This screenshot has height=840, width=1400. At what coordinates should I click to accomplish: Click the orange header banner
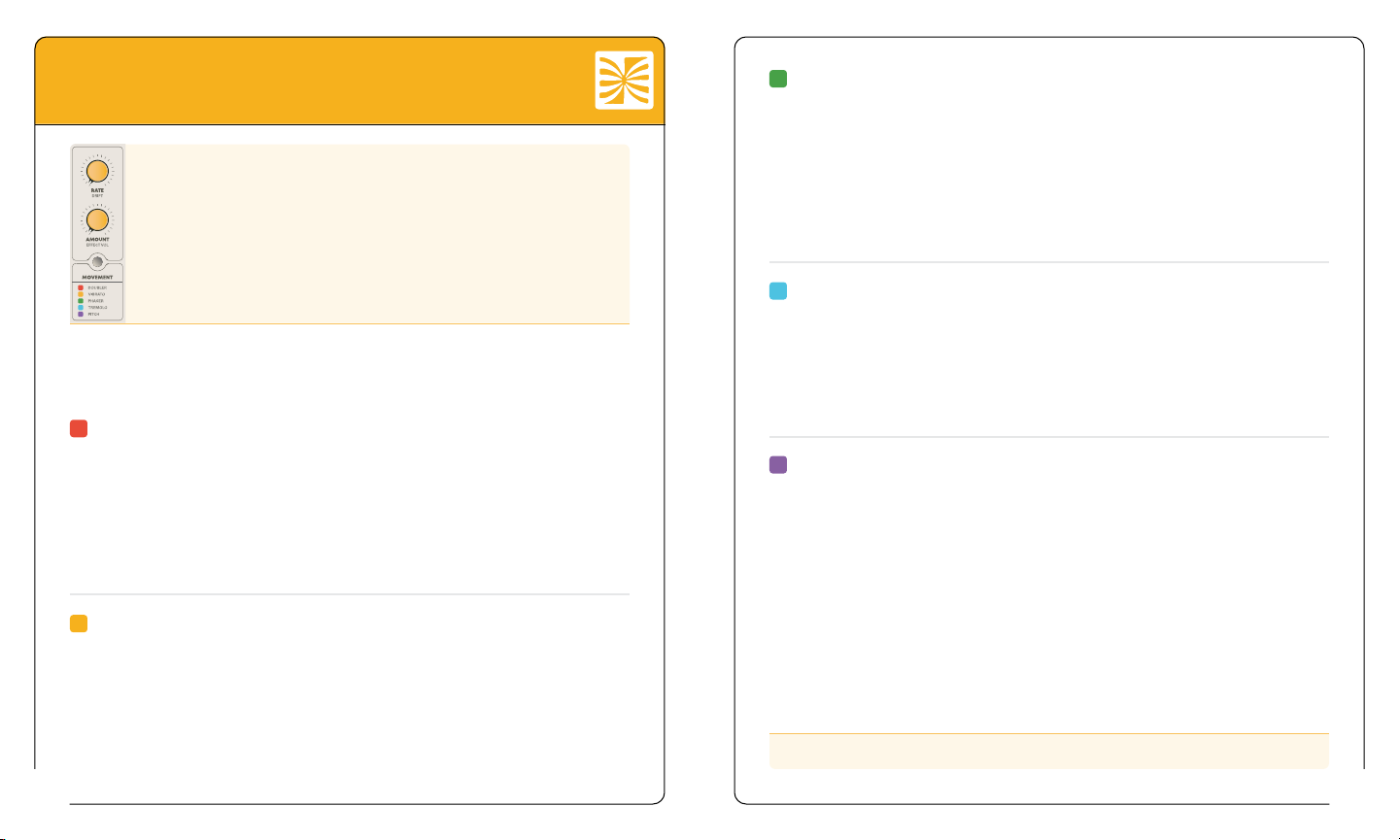point(350,82)
